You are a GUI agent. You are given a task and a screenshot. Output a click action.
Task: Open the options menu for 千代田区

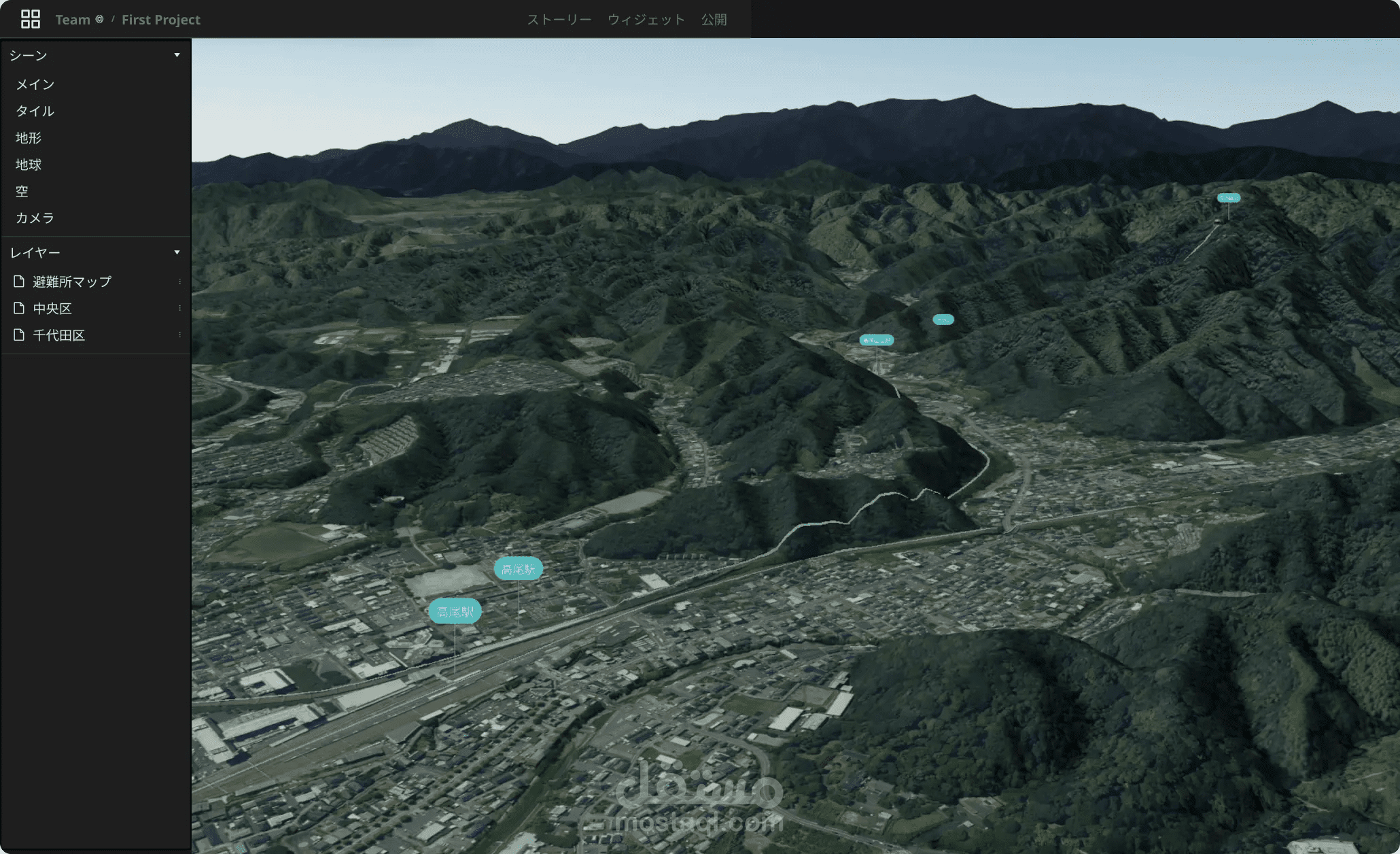[179, 335]
